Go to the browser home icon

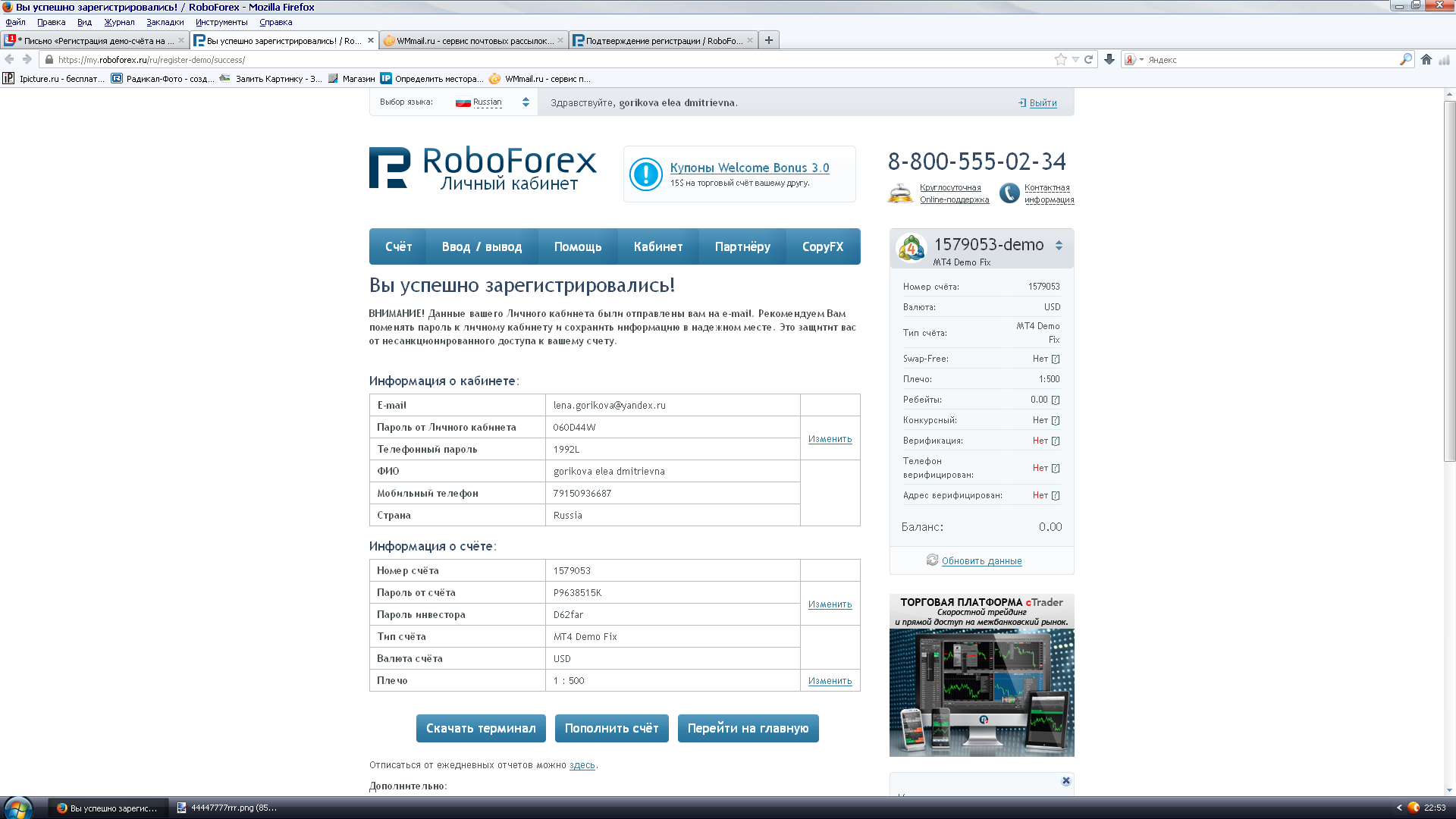click(x=1426, y=60)
